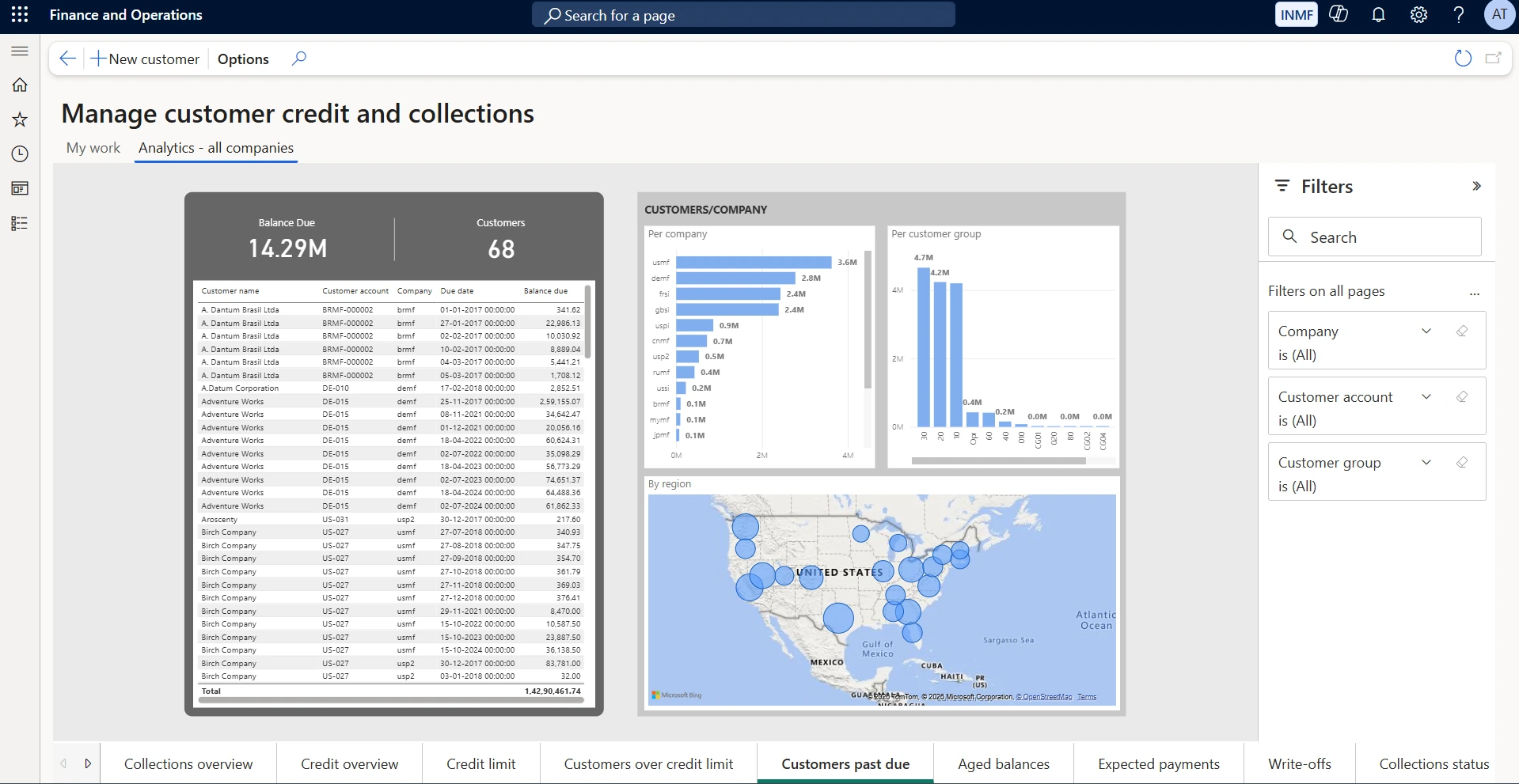Open Favorites star in the sidebar
Image resolution: width=1519 pixels, height=784 pixels.
coord(20,119)
